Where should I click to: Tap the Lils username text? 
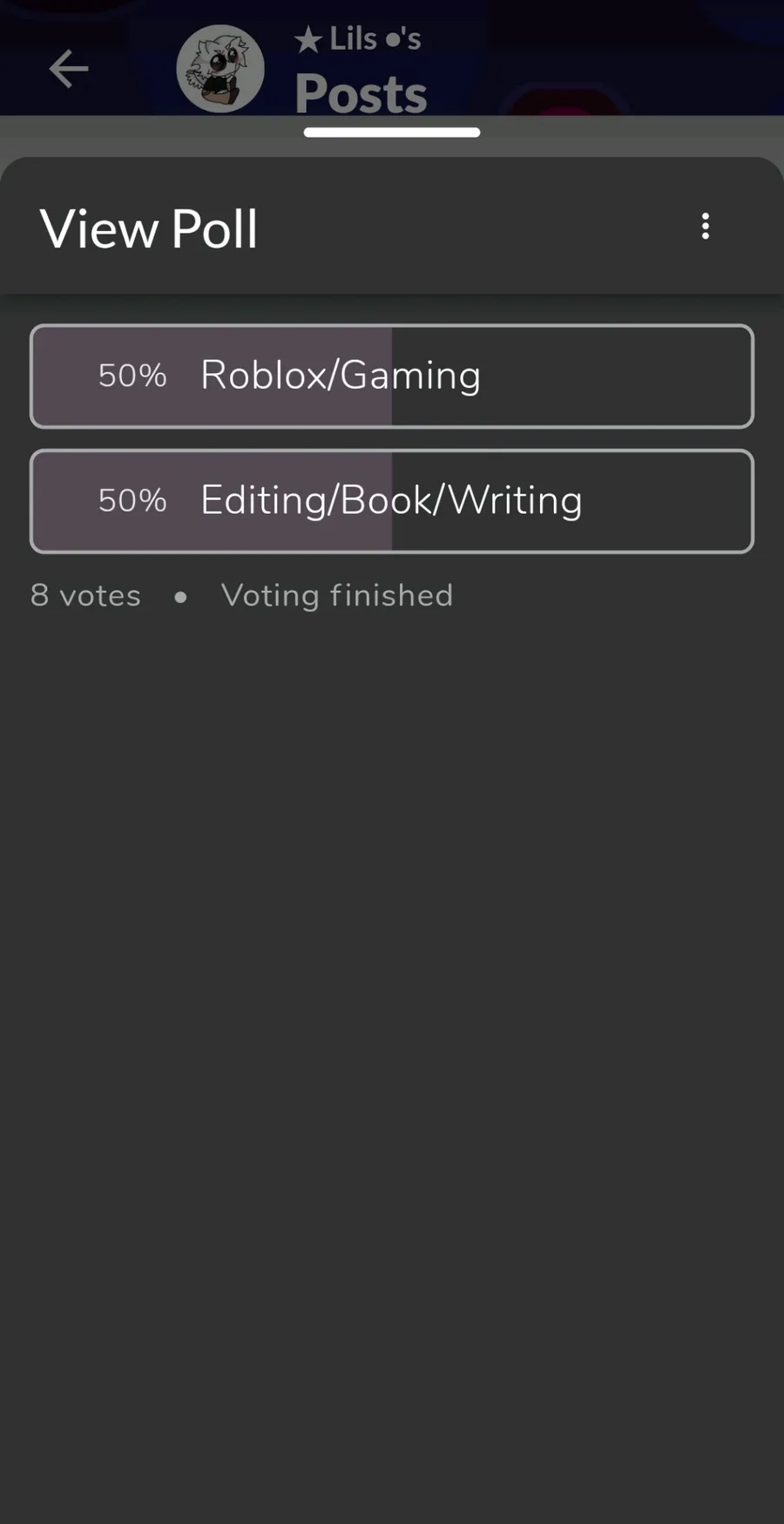pyautogui.click(x=354, y=39)
